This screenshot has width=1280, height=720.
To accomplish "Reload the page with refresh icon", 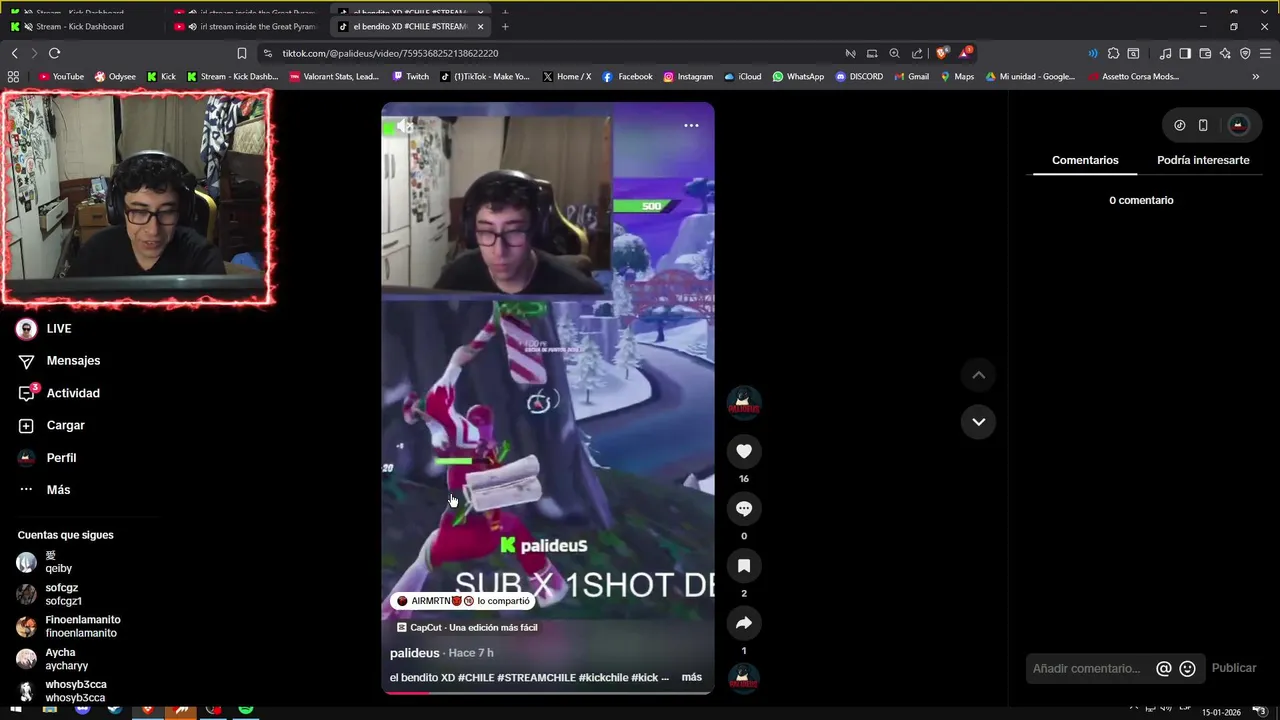I will point(54,53).
